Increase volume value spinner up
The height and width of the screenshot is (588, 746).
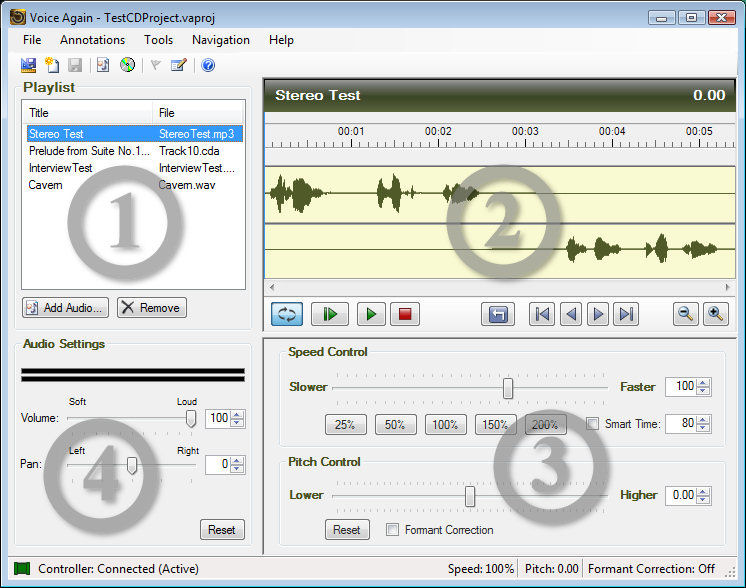[237, 415]
